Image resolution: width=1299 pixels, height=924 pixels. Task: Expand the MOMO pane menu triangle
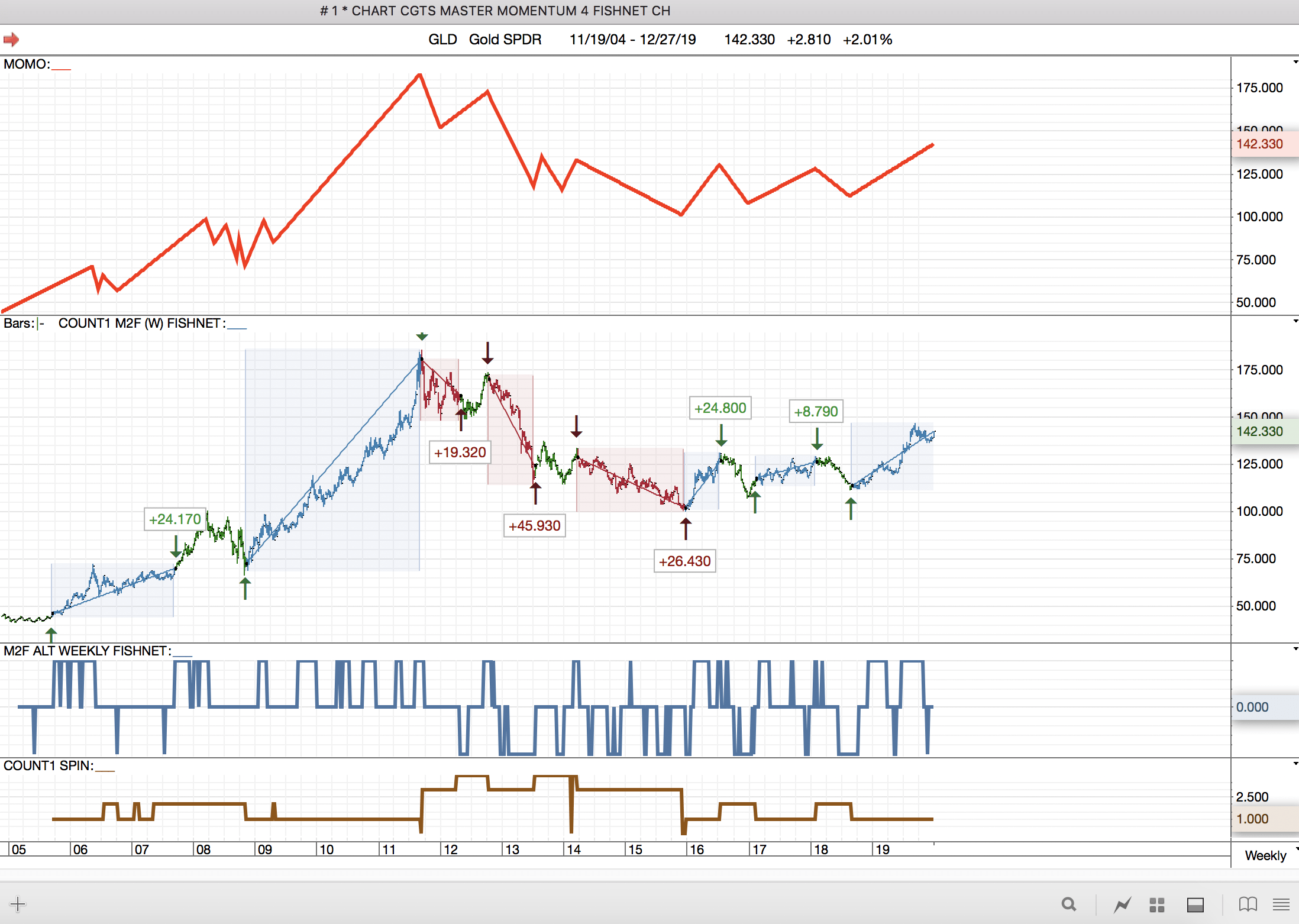(1295, 62)
